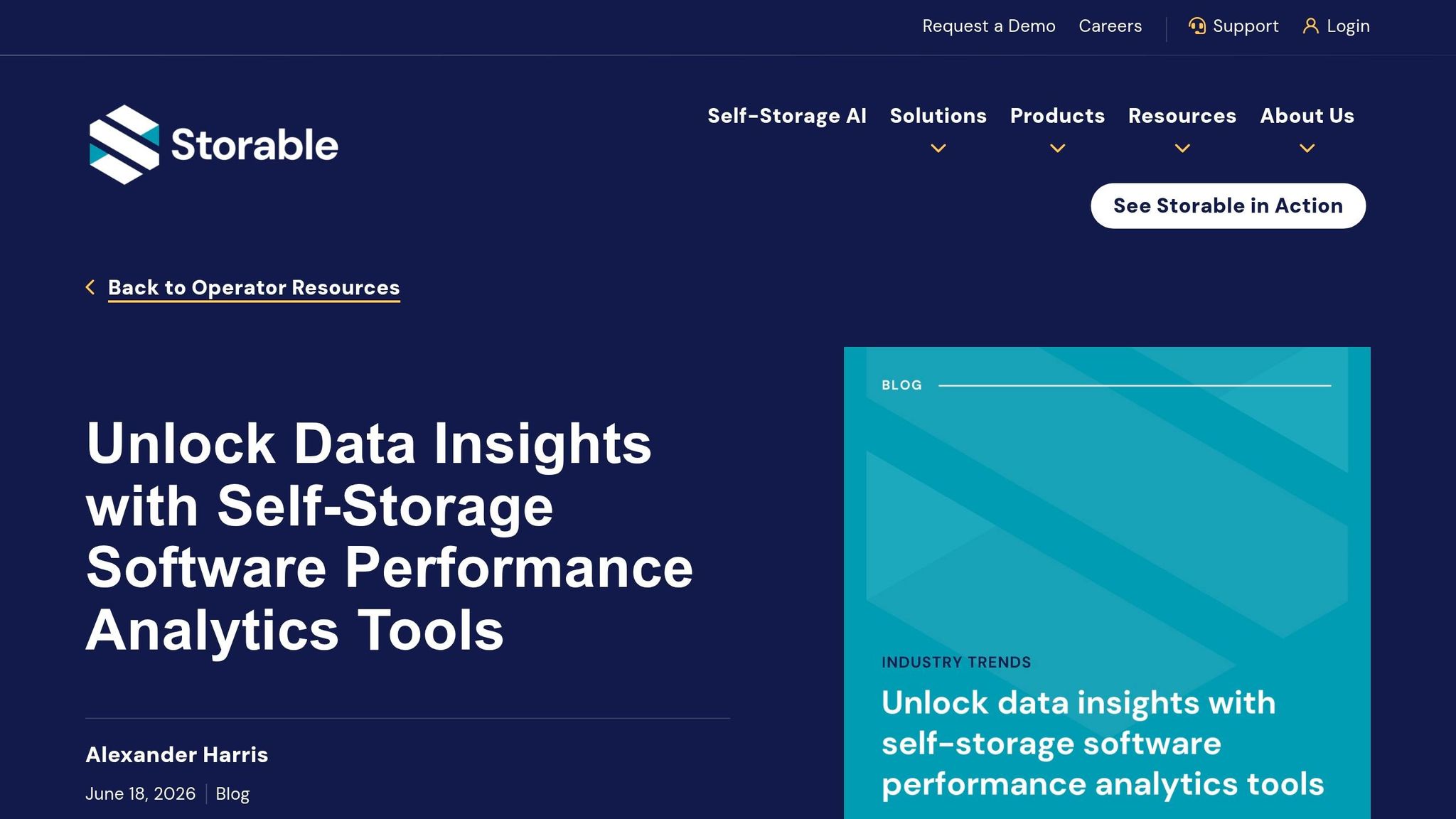This screenshot has width=1456, height=819.
Task: Expand the About Us menu chevron
Action: click(x=1307, y=149)
